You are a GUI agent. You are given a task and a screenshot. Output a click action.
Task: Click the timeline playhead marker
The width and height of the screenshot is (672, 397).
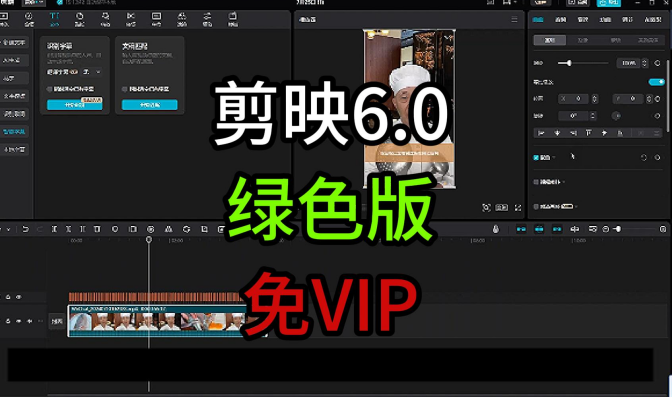[149, 239]
